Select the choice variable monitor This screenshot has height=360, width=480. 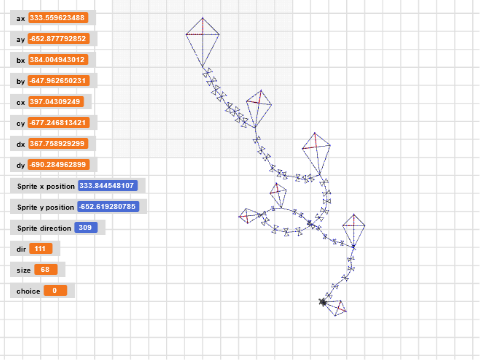[x=42, y=291]
